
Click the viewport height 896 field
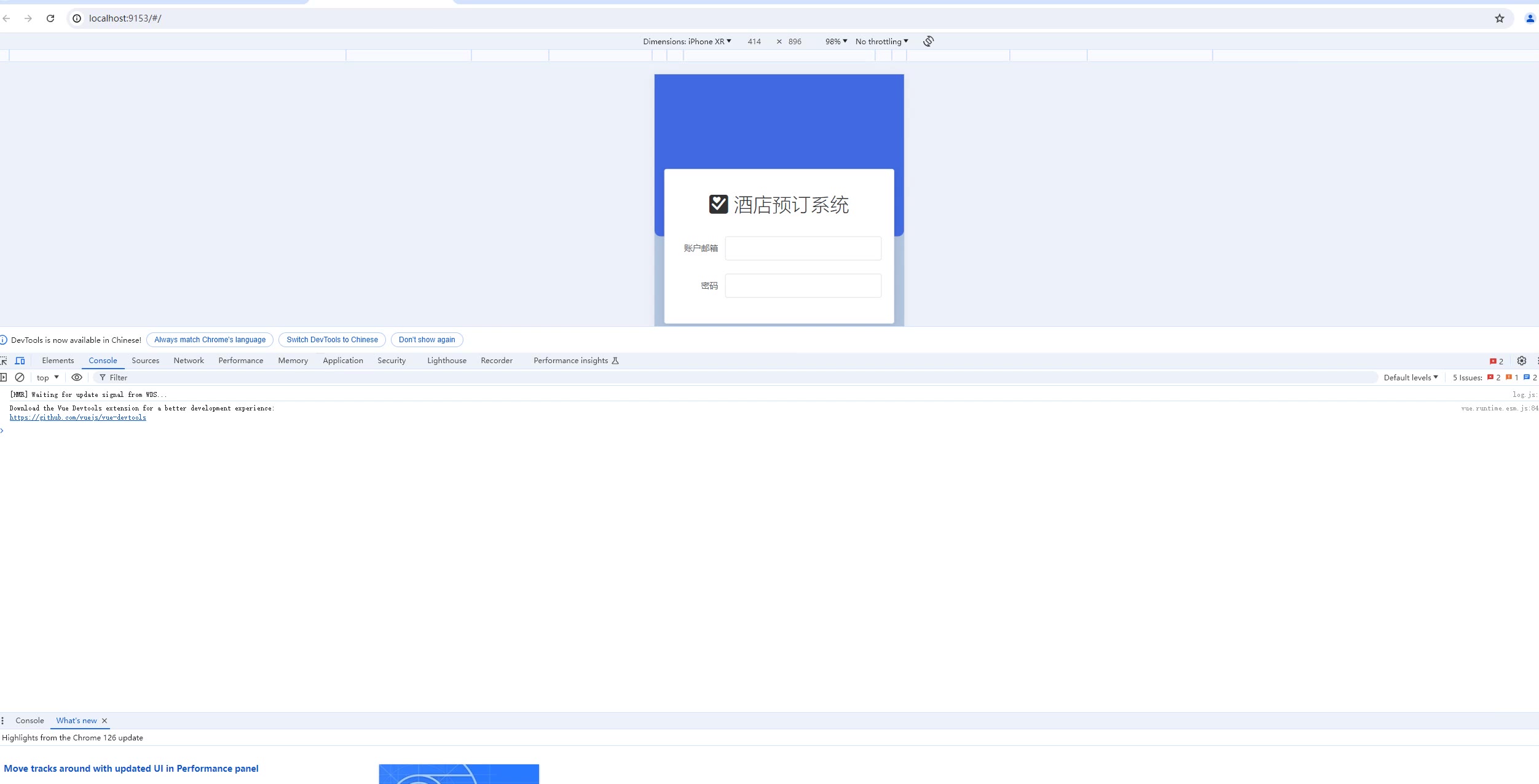795,41
